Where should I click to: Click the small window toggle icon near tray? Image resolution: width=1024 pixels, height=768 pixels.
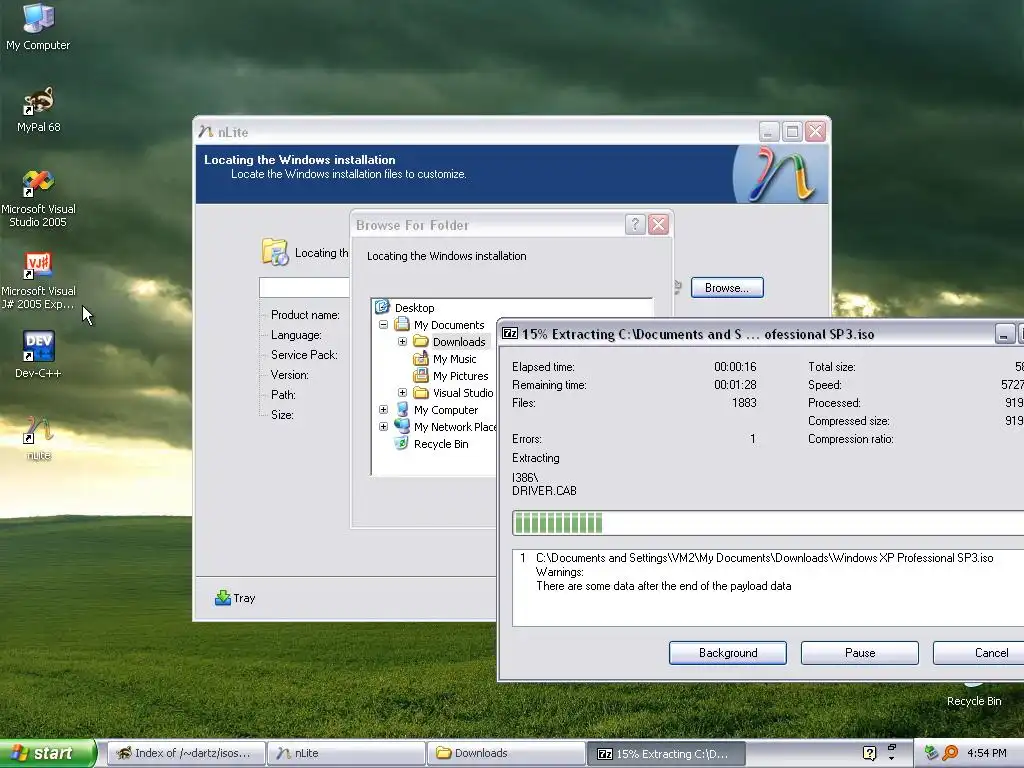891,748
